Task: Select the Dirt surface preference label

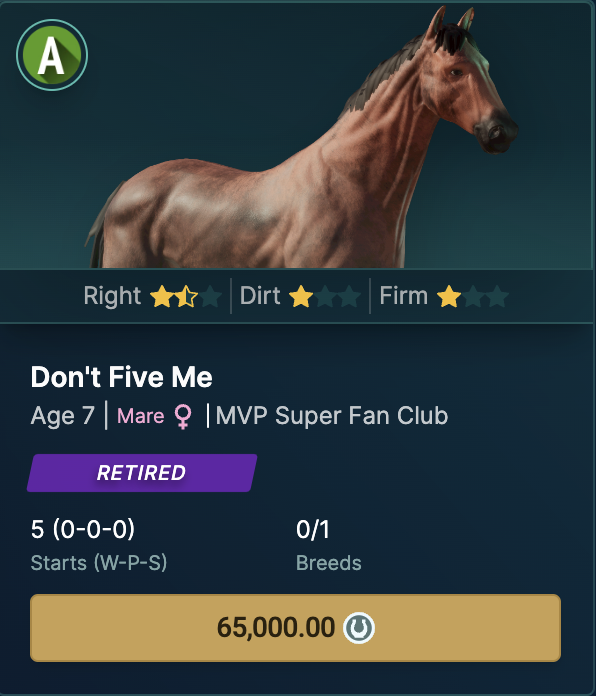Action: [x=260, y=296]
